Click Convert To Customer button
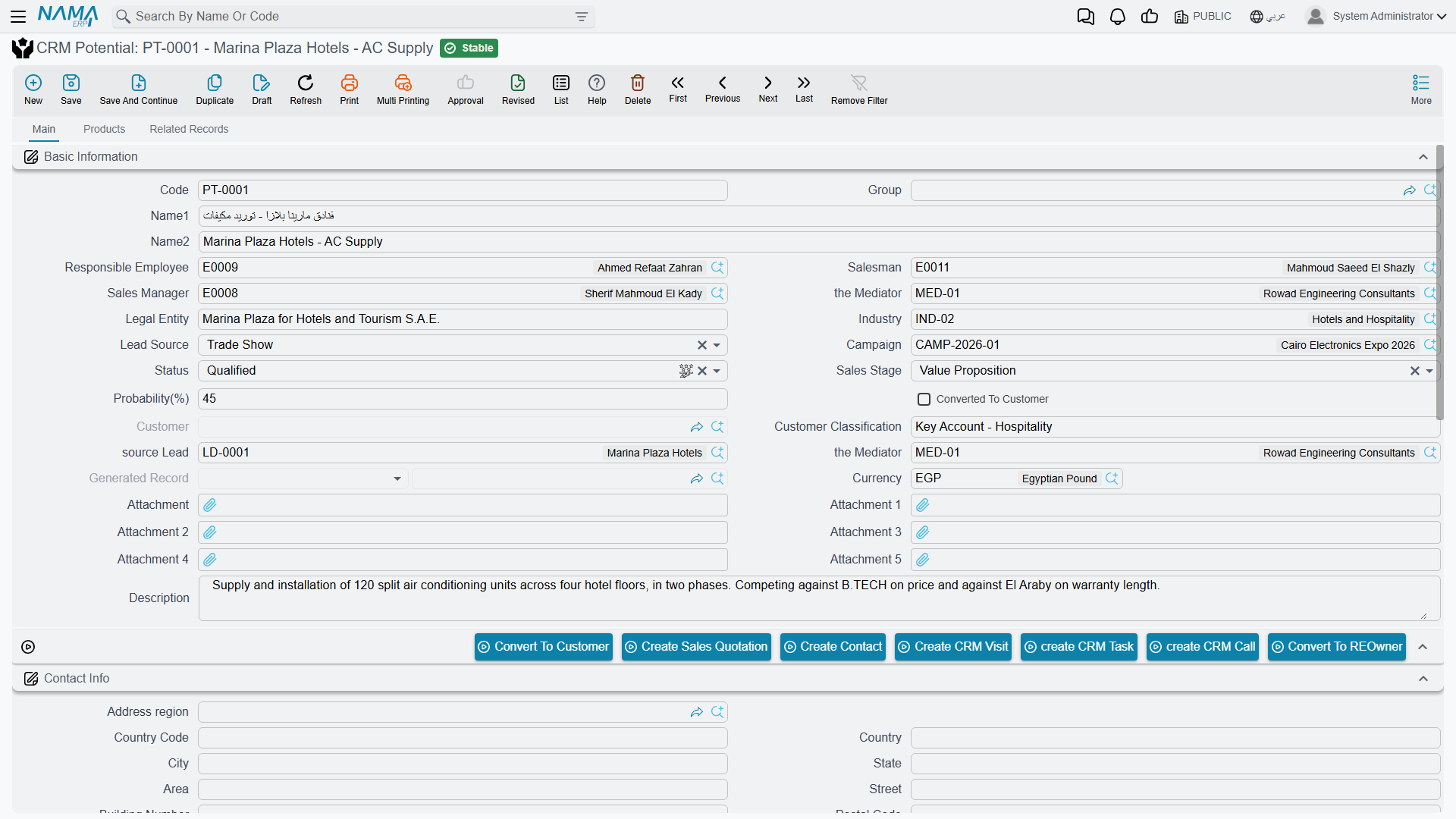Screen dimensions: 1456x819 click(543, 647)
